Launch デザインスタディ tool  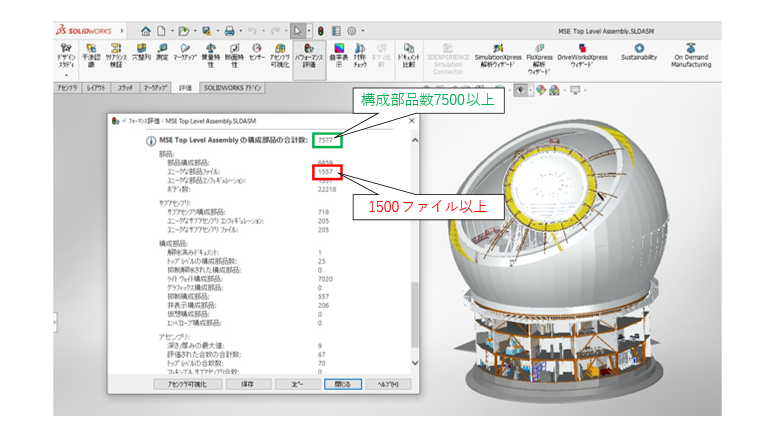66,56
